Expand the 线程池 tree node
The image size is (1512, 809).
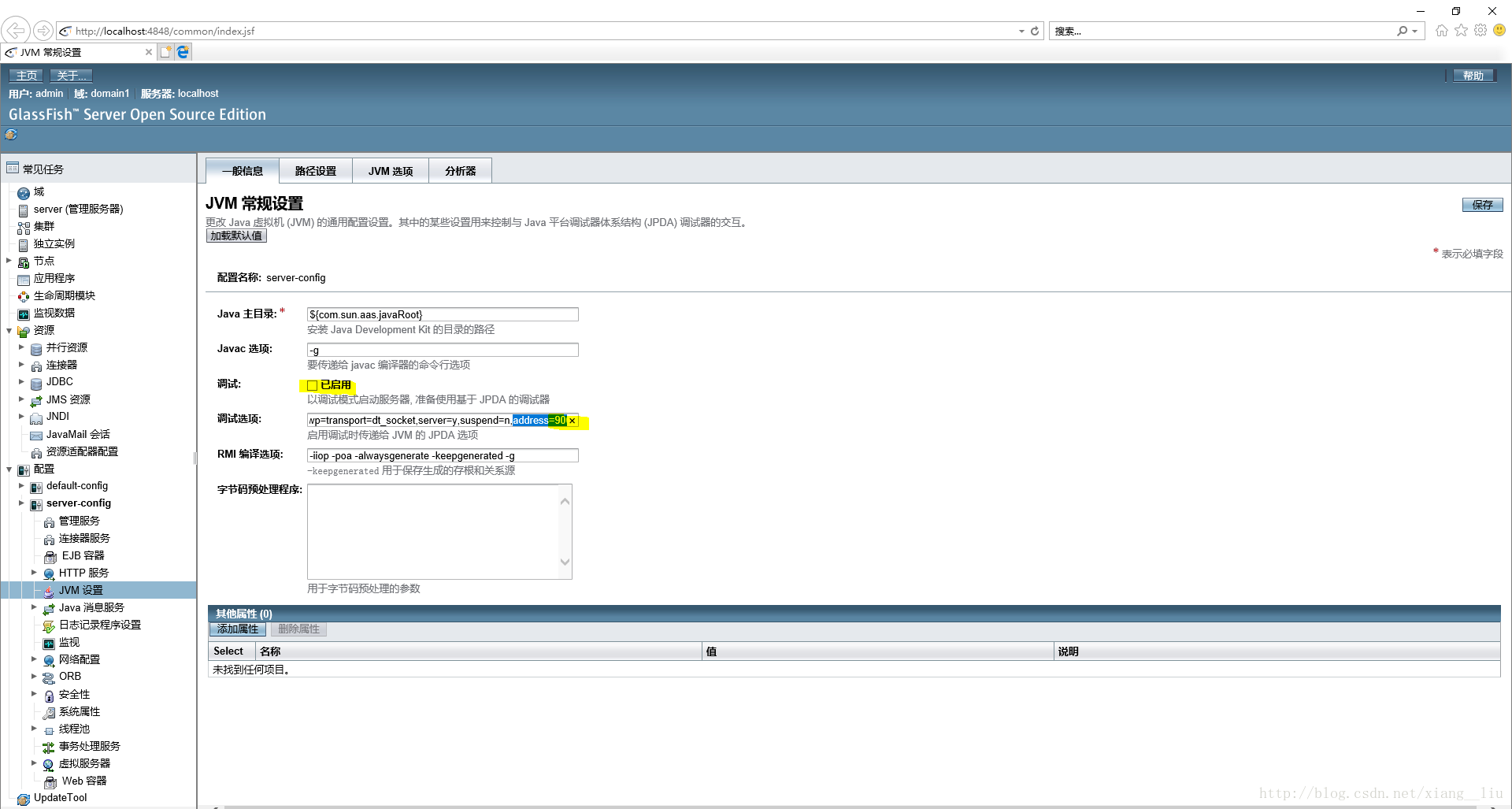point(35,729)
